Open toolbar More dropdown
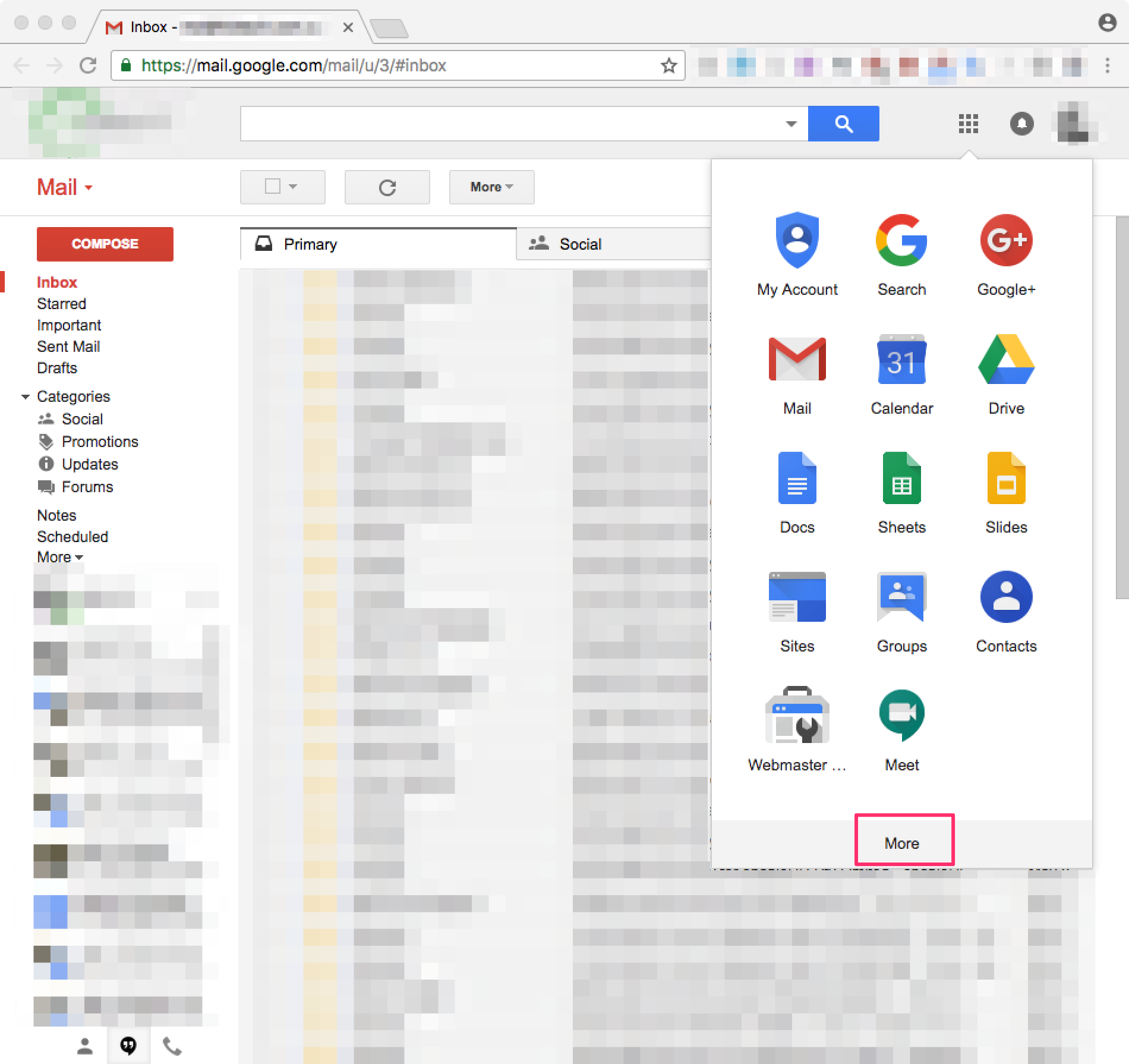The image size is (1129, 1064). pos(491,187)
